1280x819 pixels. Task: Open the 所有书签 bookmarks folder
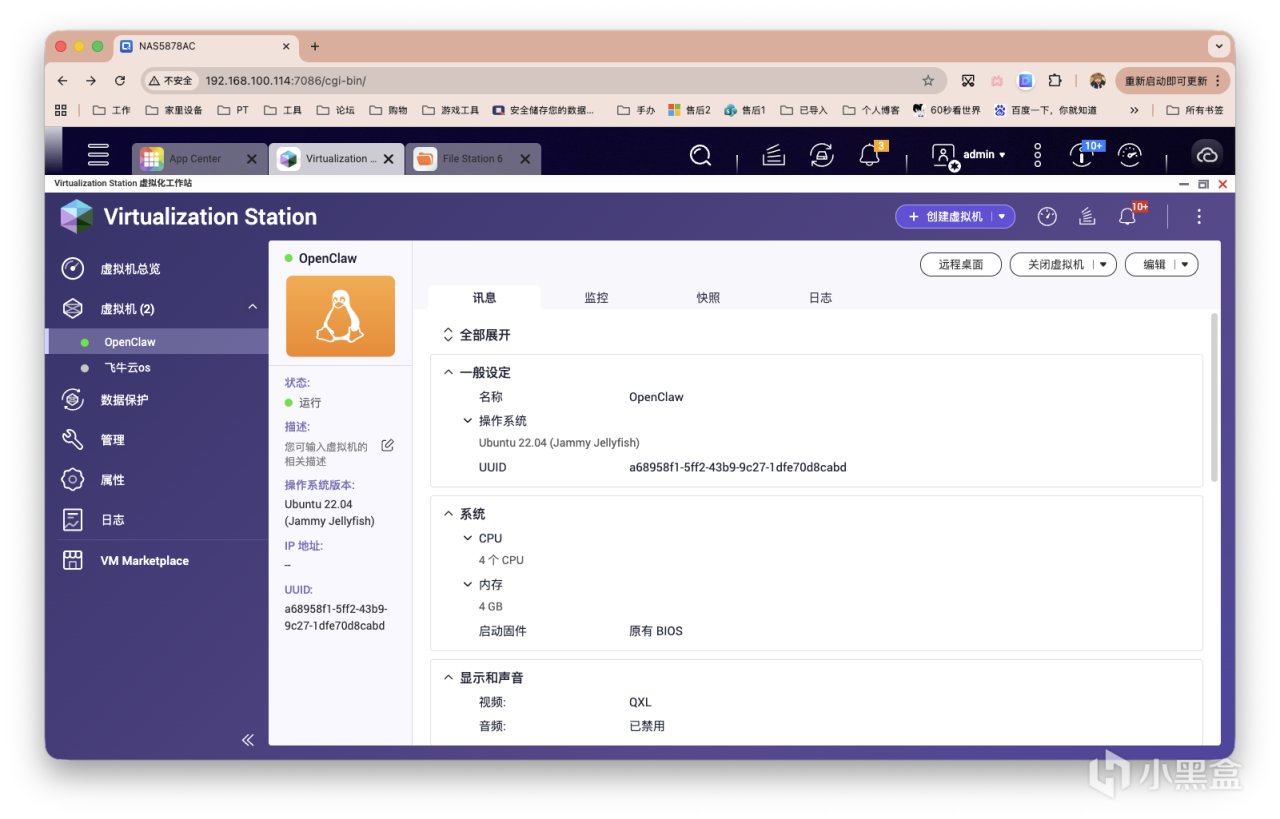[1194, 110]
